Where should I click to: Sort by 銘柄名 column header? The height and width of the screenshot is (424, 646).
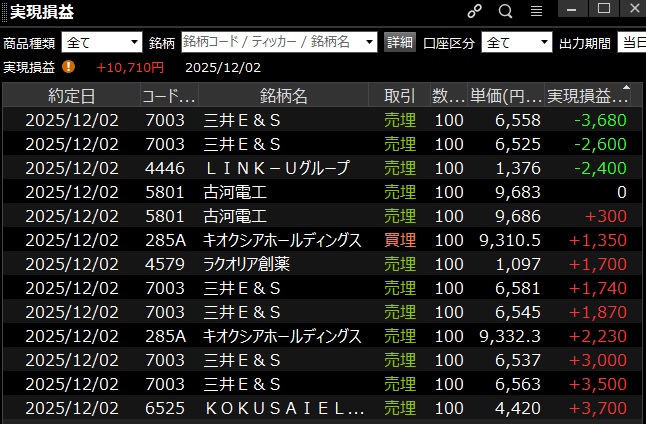(283, 96)
